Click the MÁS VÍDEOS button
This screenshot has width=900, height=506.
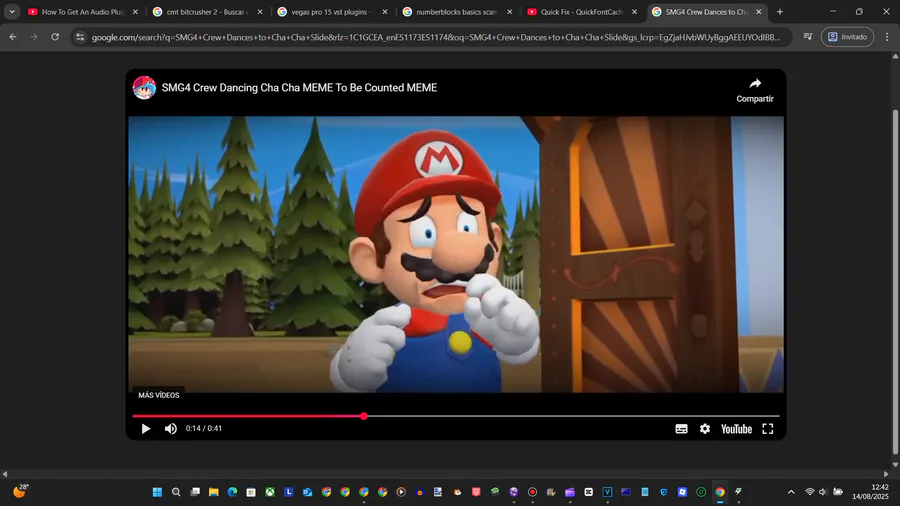(x=158, y=395)
